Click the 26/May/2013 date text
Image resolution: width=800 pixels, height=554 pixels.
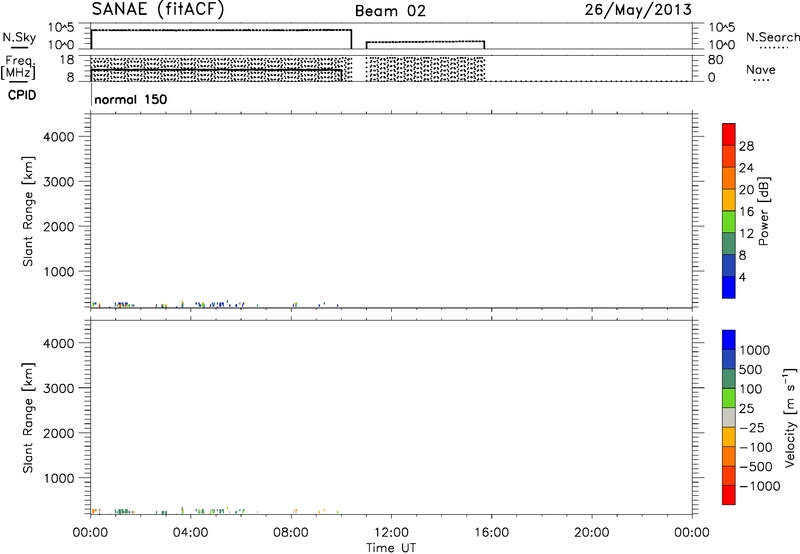(x=638, y=10)
